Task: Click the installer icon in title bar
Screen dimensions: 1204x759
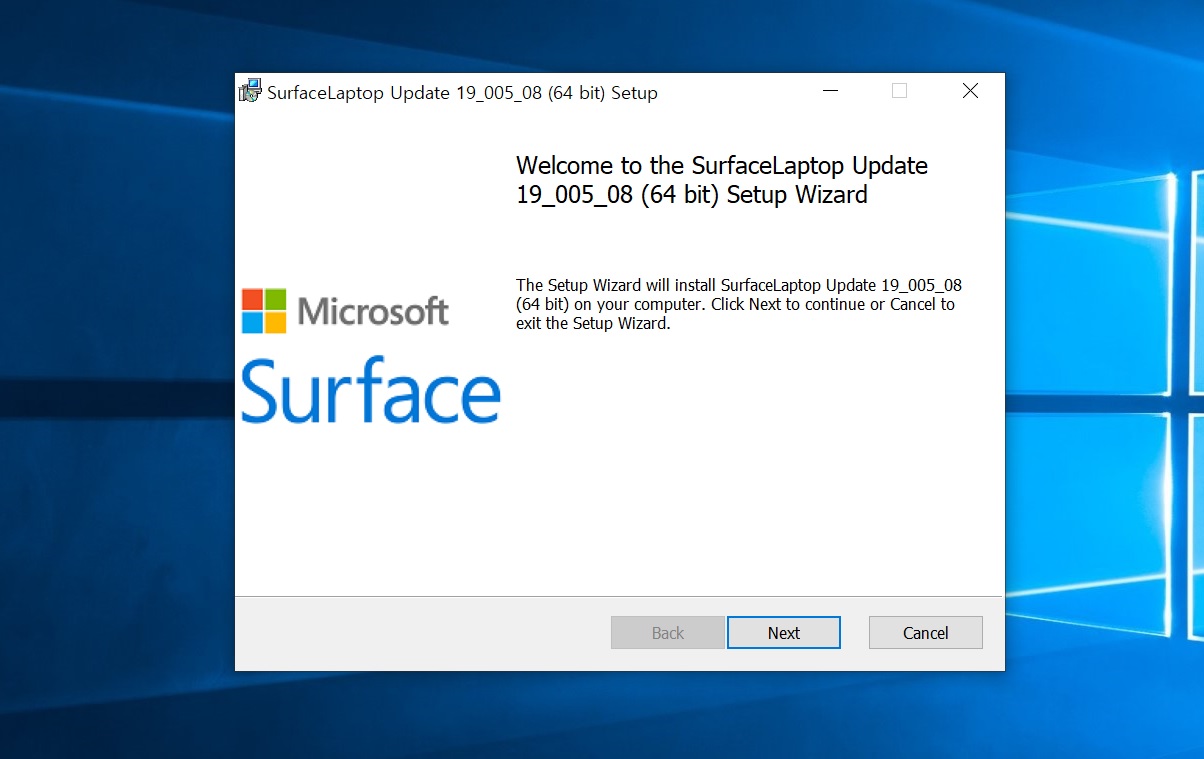Action: (250, 91)
